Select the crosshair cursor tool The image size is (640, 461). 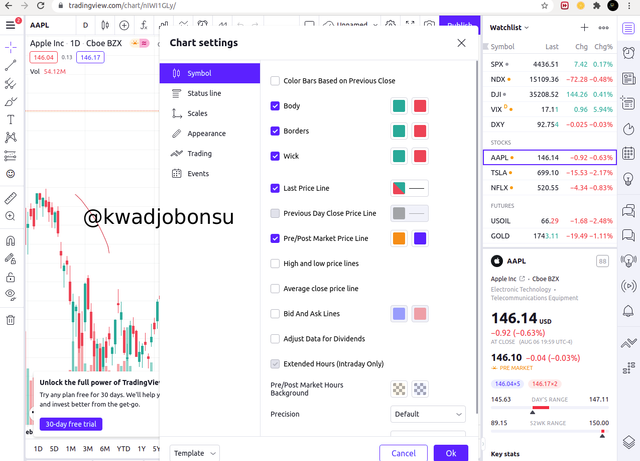click(11, 47)
